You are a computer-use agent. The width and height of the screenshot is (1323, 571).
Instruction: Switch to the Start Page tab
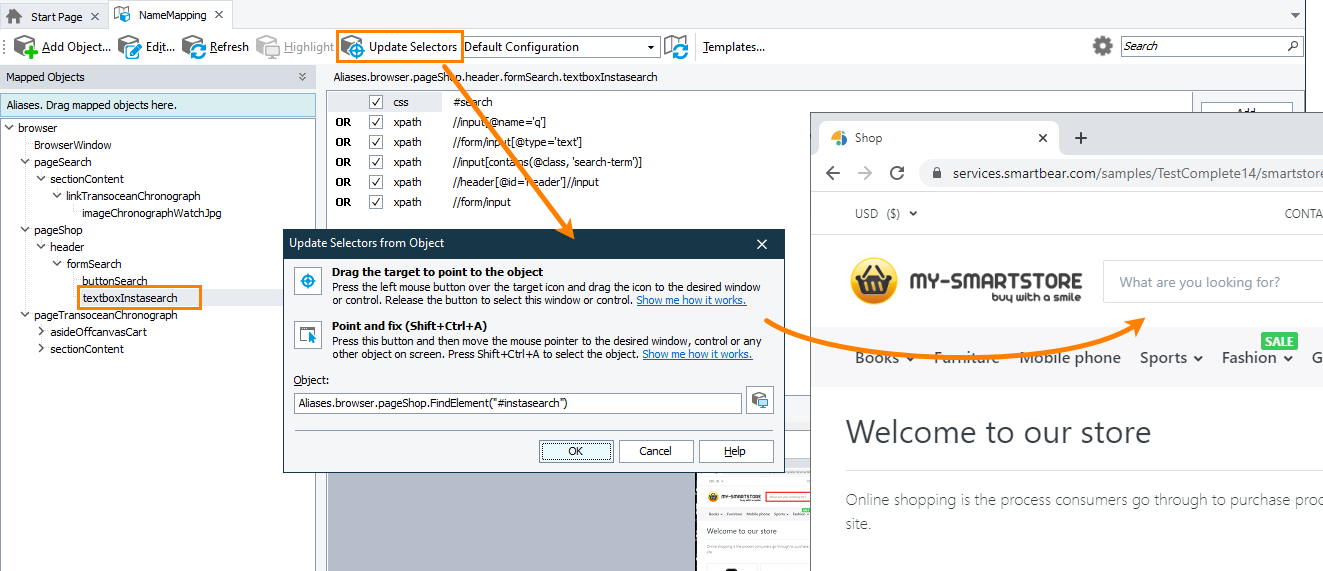click(x=48, y=16)
